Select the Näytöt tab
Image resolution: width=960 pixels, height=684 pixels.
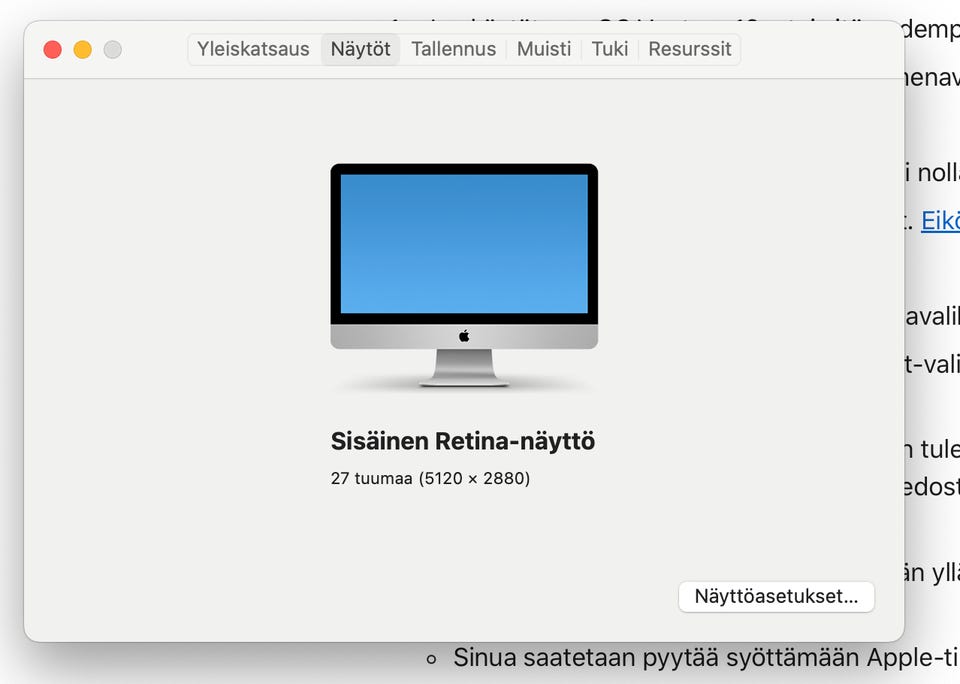361,49
